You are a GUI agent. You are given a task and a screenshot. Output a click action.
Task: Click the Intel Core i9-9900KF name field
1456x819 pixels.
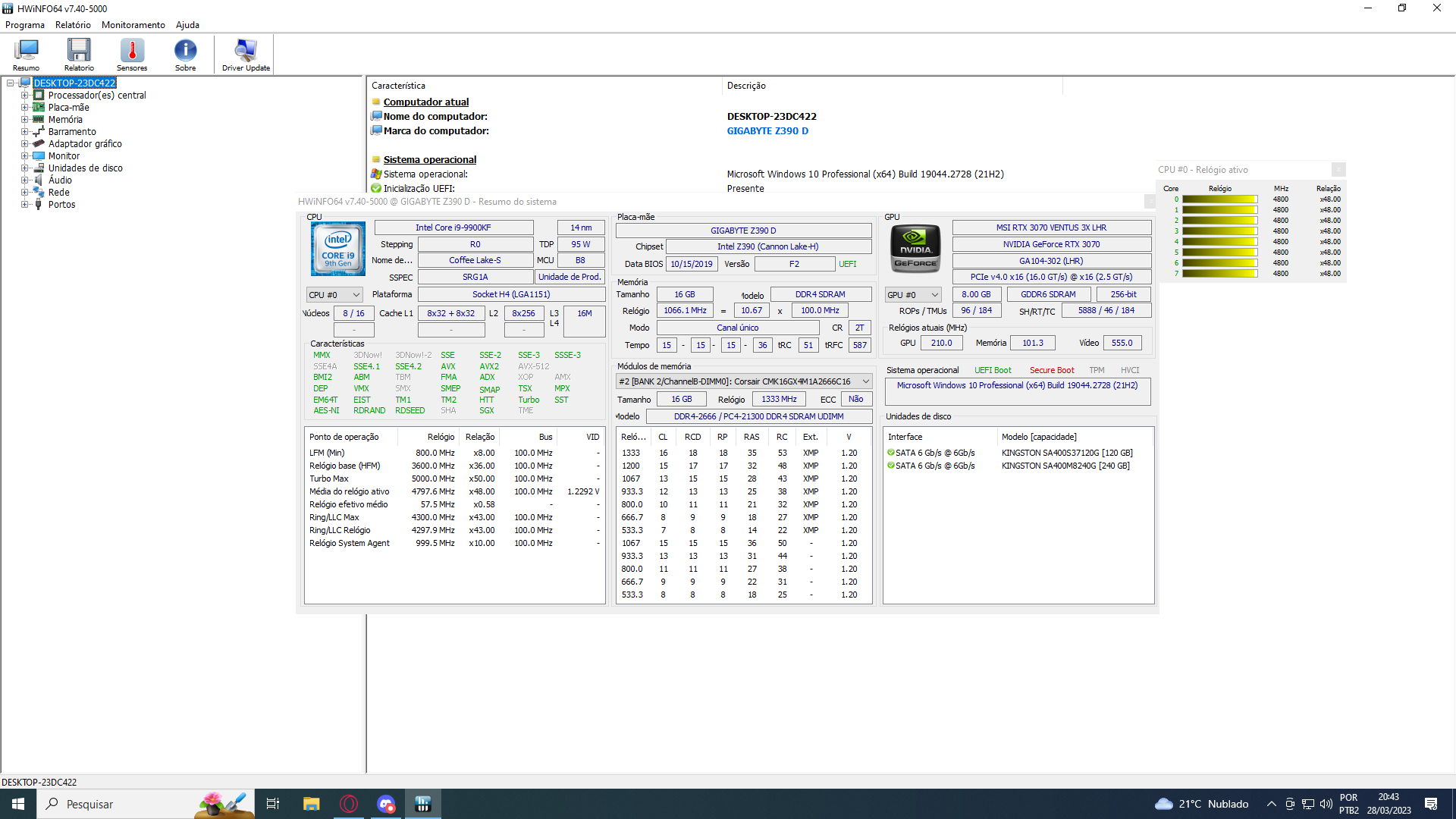tap(453, 227)
